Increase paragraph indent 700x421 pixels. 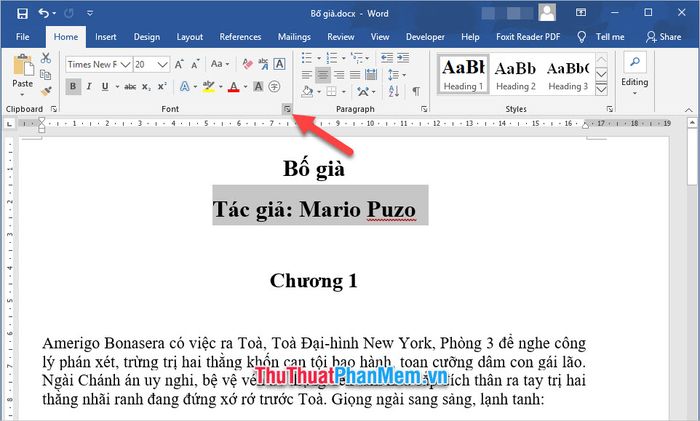coord(403,58)
